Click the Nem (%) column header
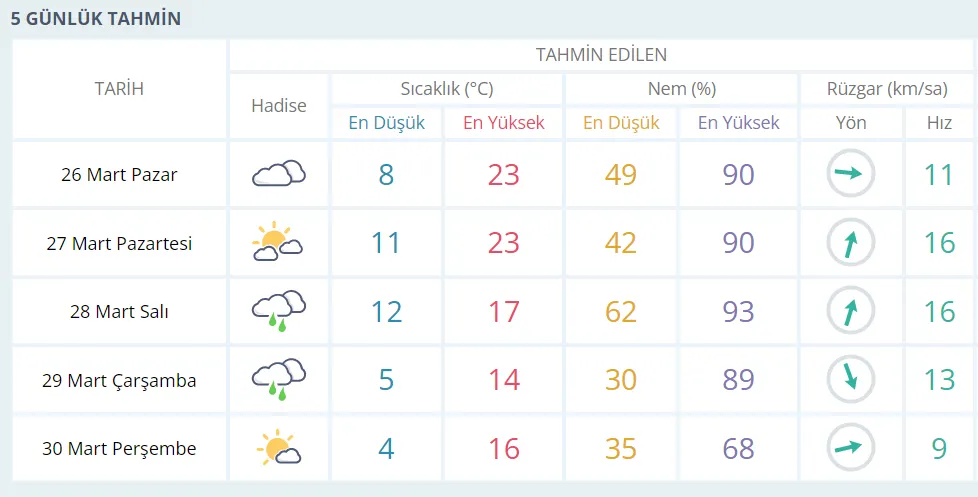 [681, 89]
